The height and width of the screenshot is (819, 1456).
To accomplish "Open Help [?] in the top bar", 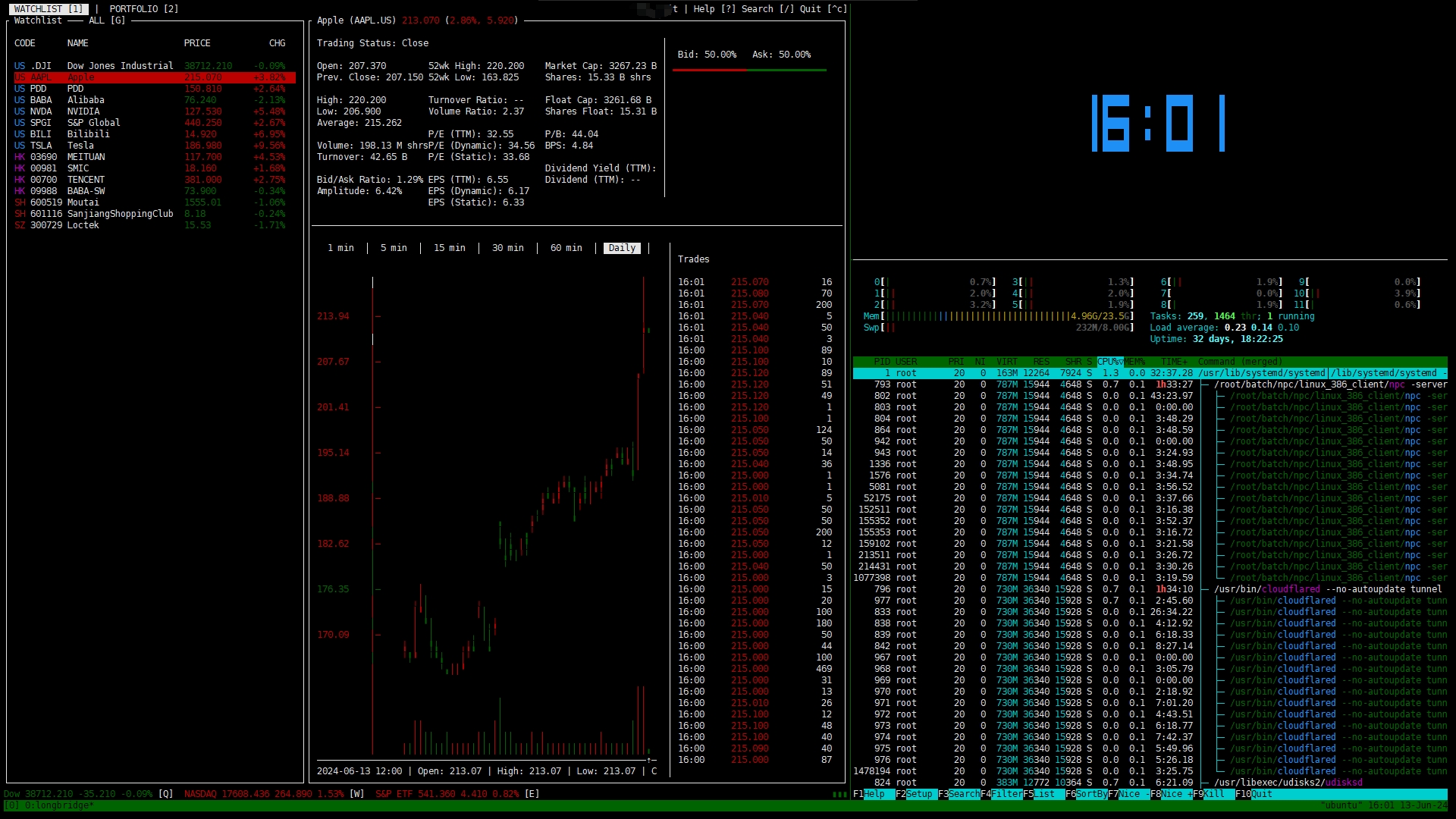I will tap(714, 9).
